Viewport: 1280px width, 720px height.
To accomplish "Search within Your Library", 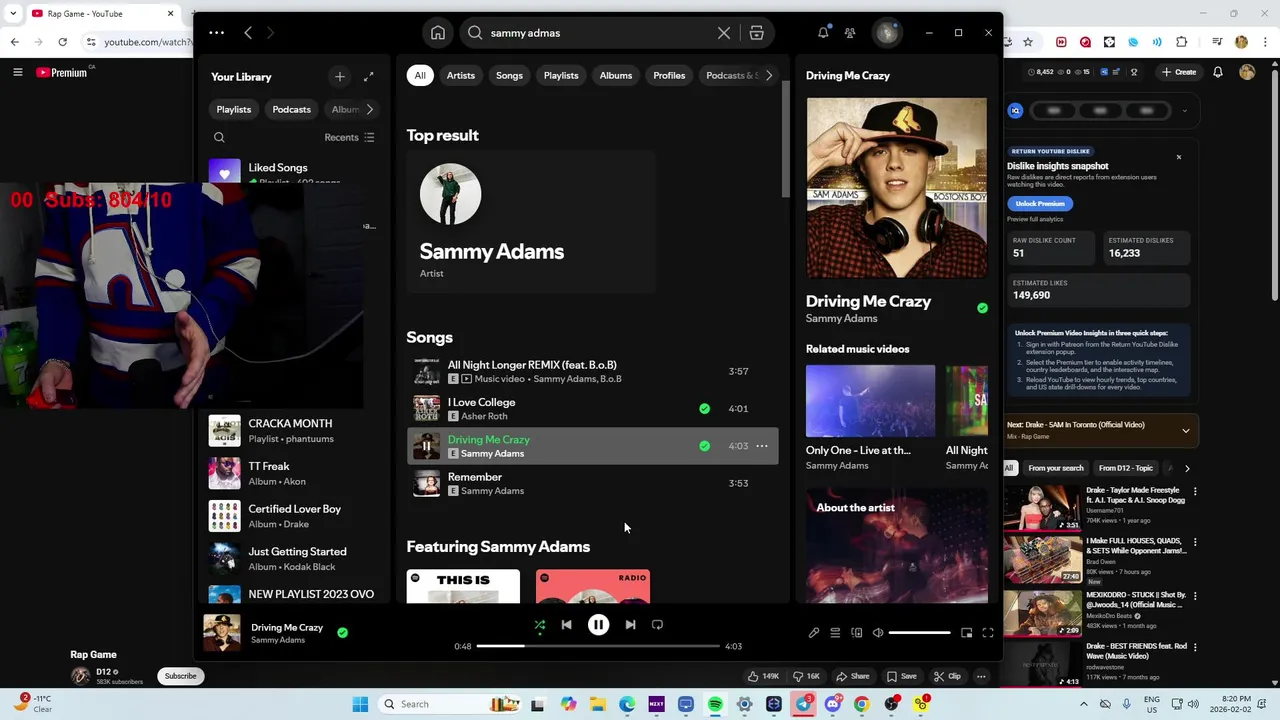I will click(219, 137).
